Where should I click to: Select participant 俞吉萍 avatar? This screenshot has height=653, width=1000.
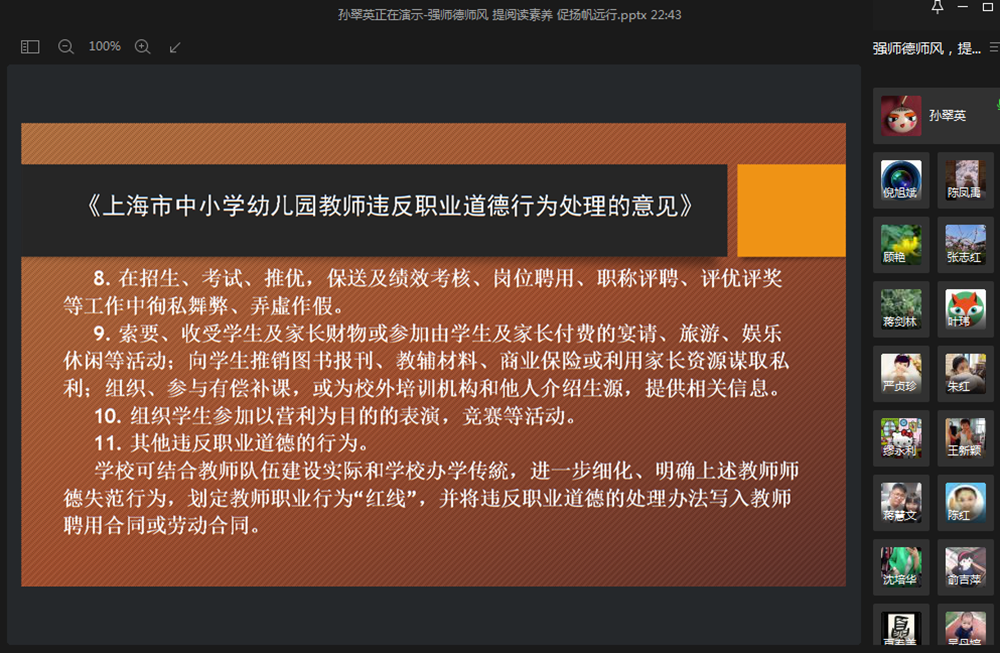pos(965,567)
